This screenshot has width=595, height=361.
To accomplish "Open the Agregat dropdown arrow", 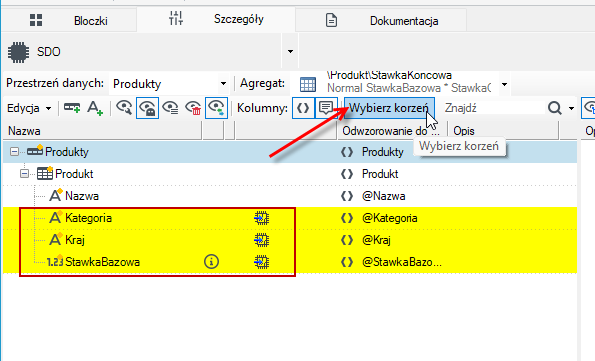I will coord(504,84).
